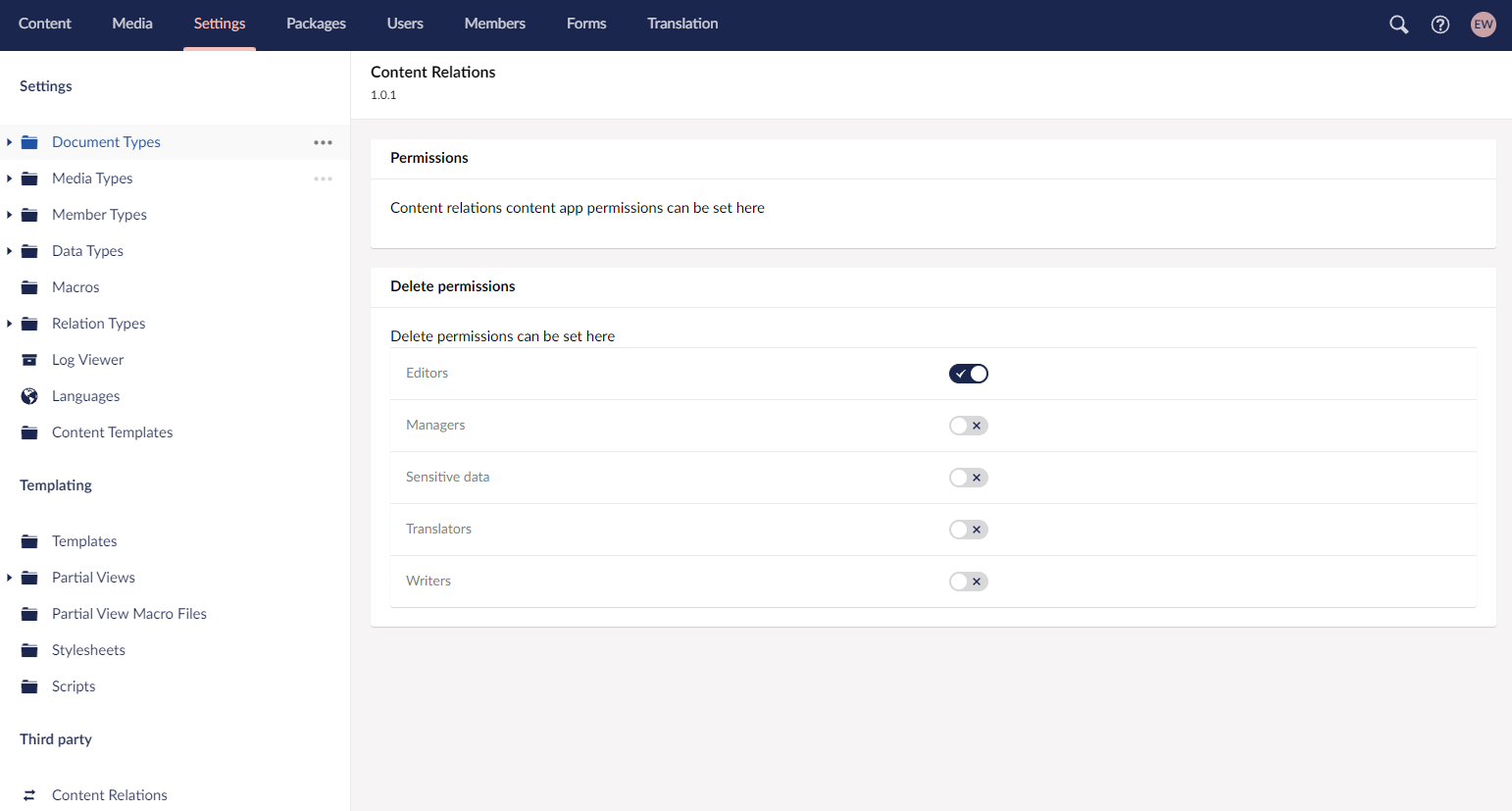
Task: Click the Relation Types folder icon
Action: [x=29, y=324]
